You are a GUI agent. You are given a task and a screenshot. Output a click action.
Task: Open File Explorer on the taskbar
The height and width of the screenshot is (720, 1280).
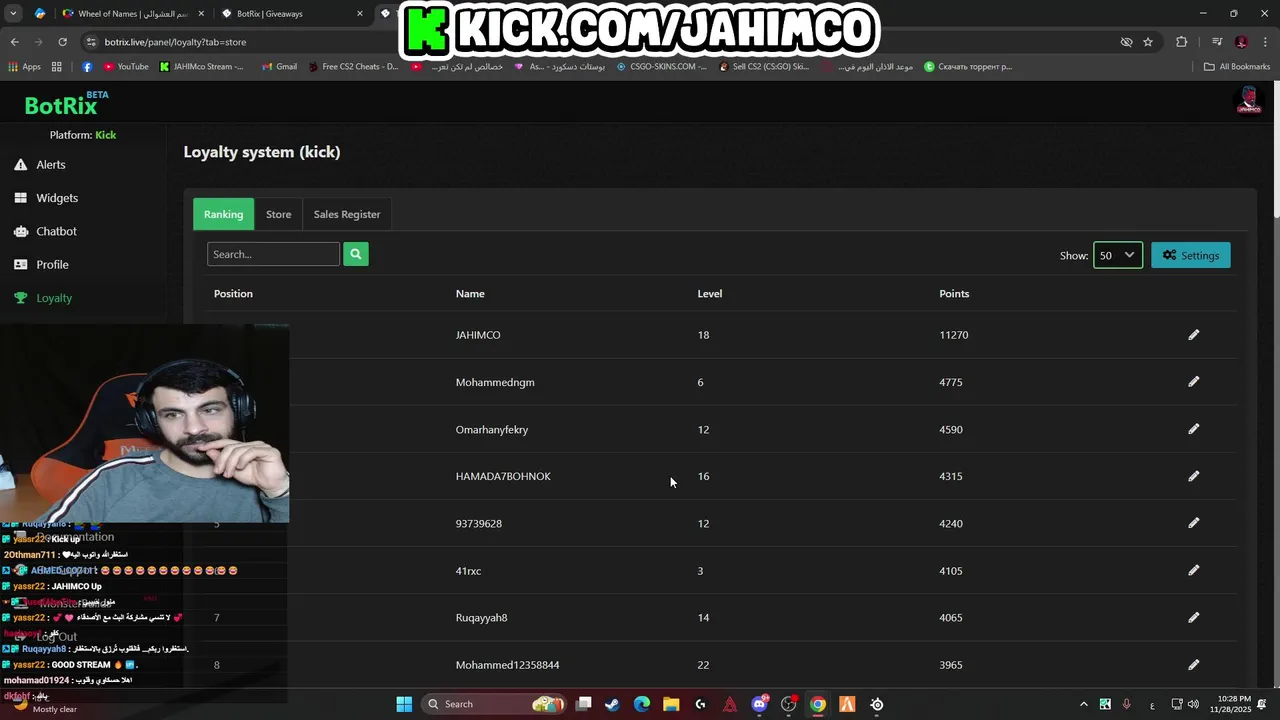click(x=671, y=704)
